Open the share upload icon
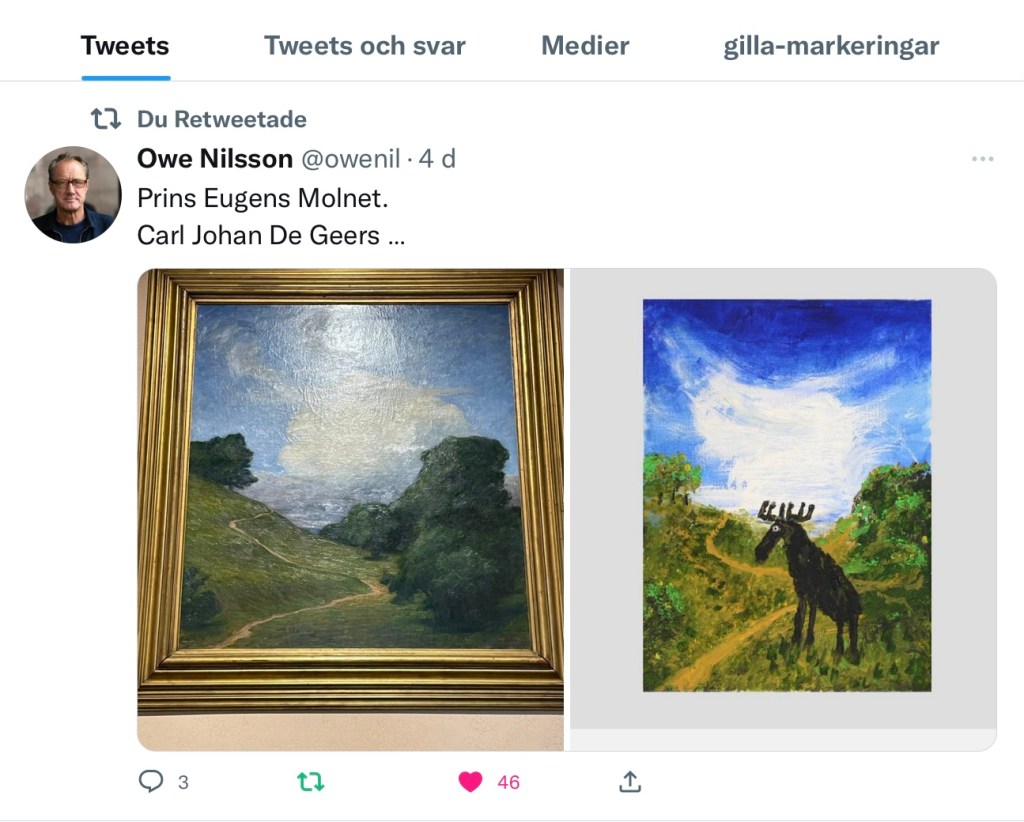Image resolution: width=1024 pixels, height=822 pixels. tap(630, 781)
